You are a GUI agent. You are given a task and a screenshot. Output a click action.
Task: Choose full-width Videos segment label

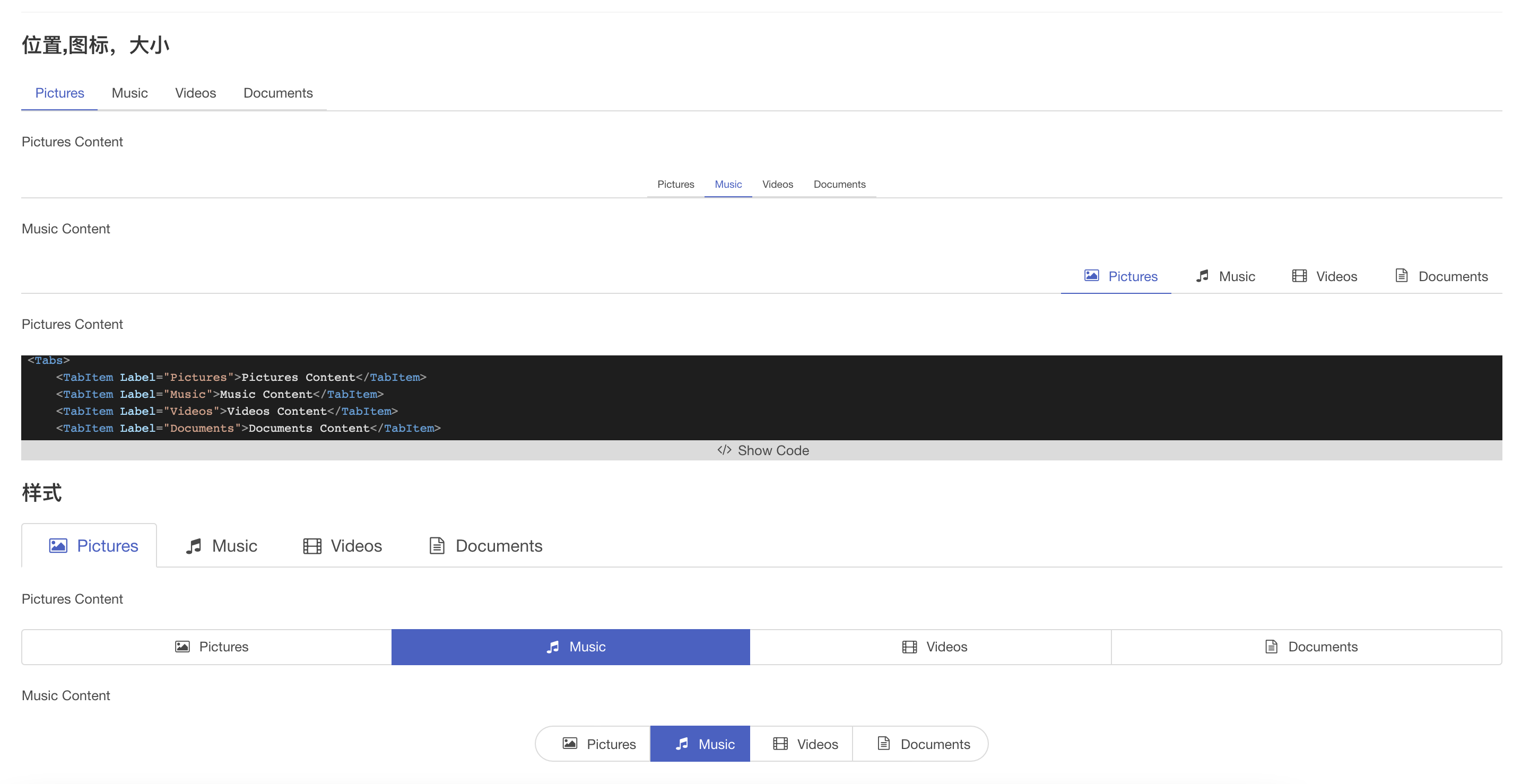(947, 647)
